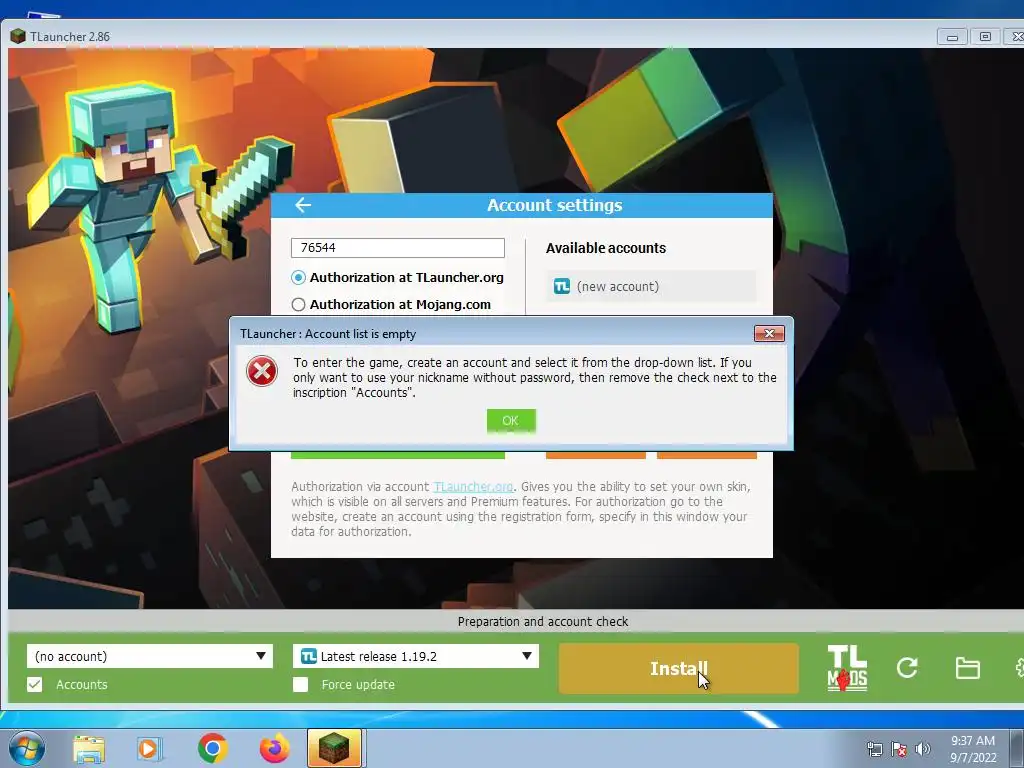Click the refresh icon in bottom bar
The image size is (1024, 768).
tap(907, 667)
